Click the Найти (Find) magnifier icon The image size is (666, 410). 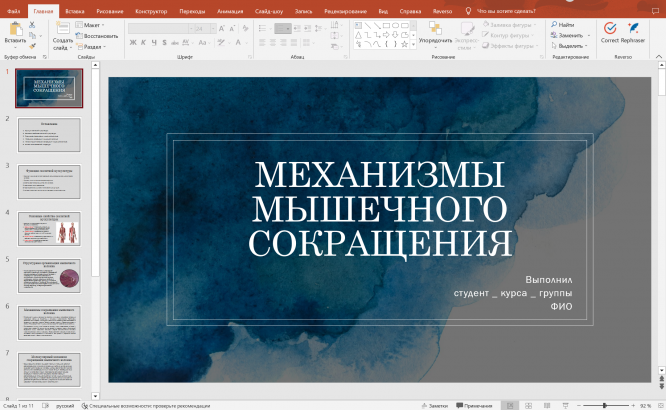(x=553, y=24)
